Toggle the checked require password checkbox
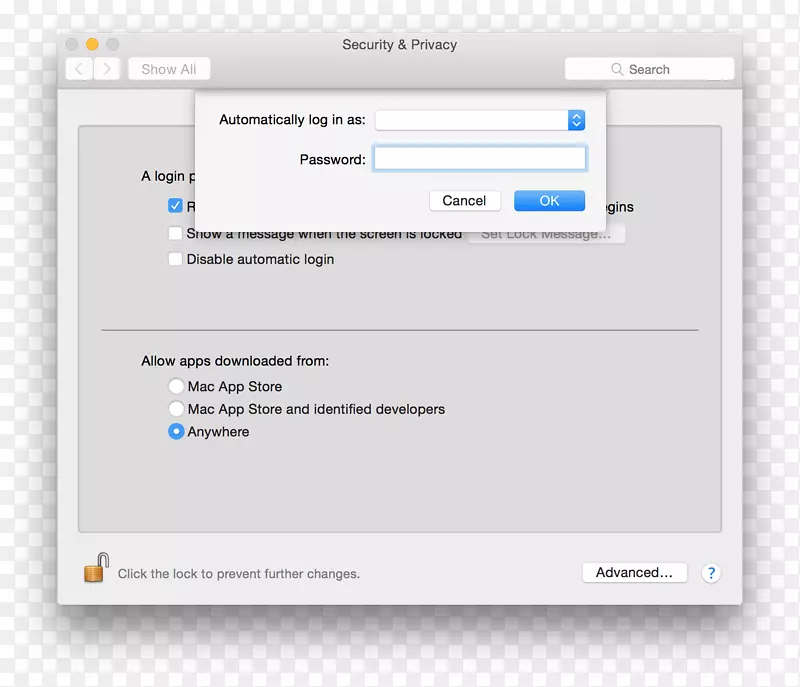Viewport: 800px width, 687px height. 176,207
